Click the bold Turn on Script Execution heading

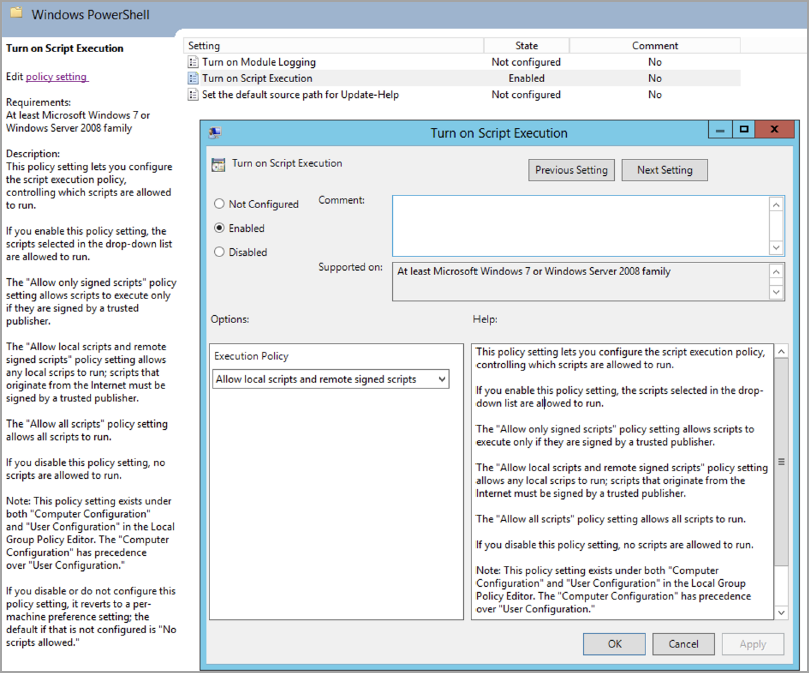[x=64, y=49]
